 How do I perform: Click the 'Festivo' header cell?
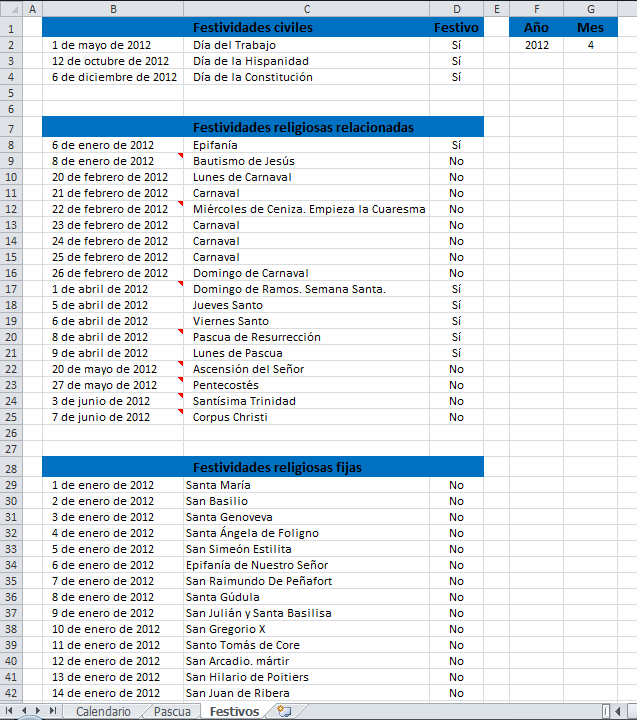point(457,28)
